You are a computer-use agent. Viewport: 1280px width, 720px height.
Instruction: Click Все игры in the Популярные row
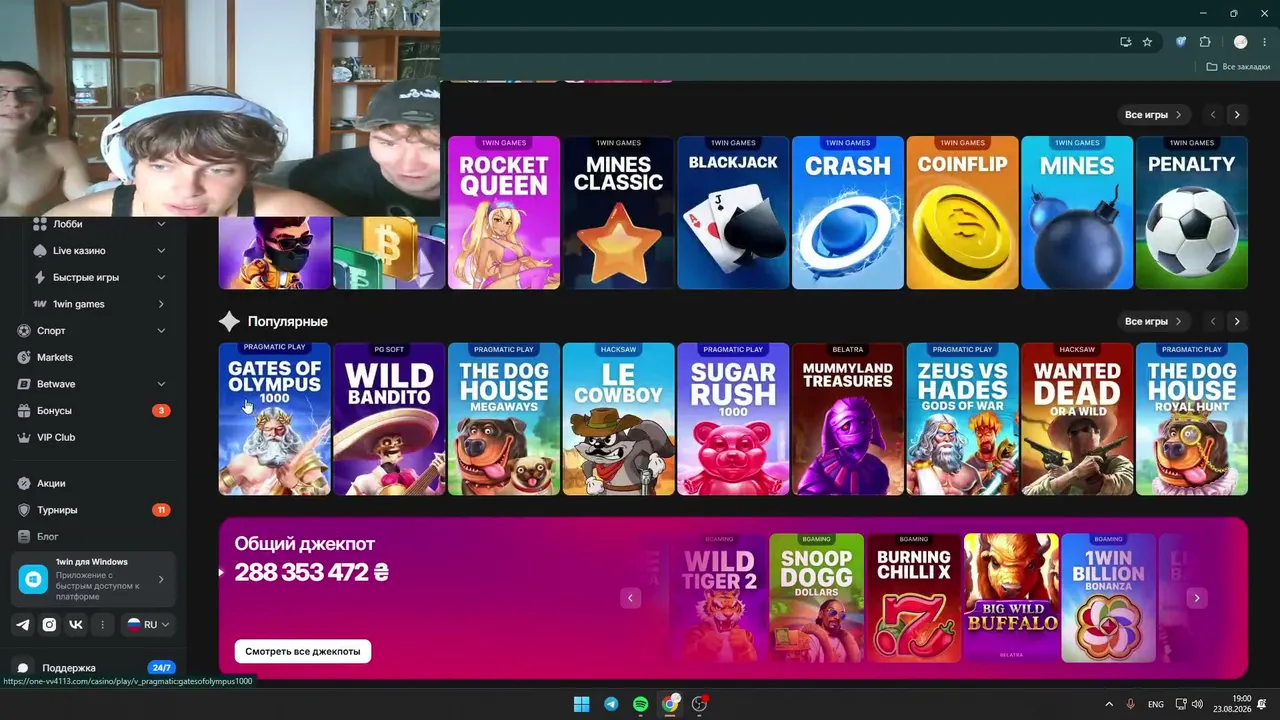1154,322
